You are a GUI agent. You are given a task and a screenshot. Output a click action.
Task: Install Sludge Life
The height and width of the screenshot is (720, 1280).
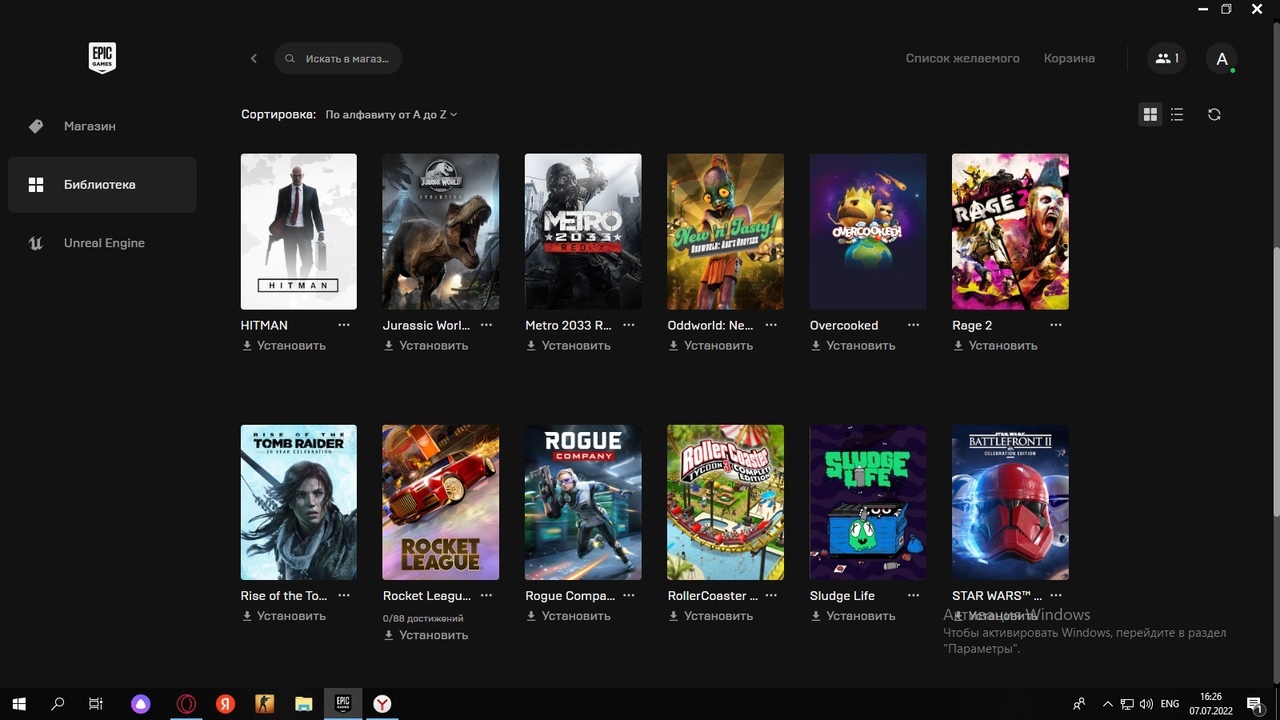click(x=853, y=616)
